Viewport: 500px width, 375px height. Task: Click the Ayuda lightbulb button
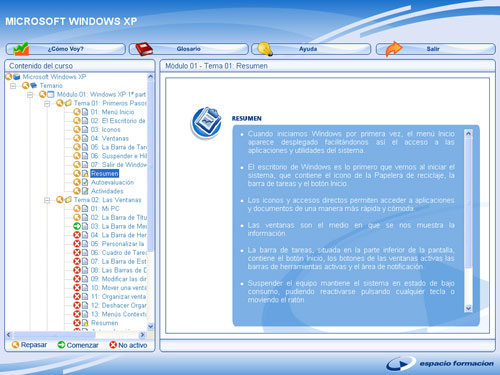tap(311, 49)
